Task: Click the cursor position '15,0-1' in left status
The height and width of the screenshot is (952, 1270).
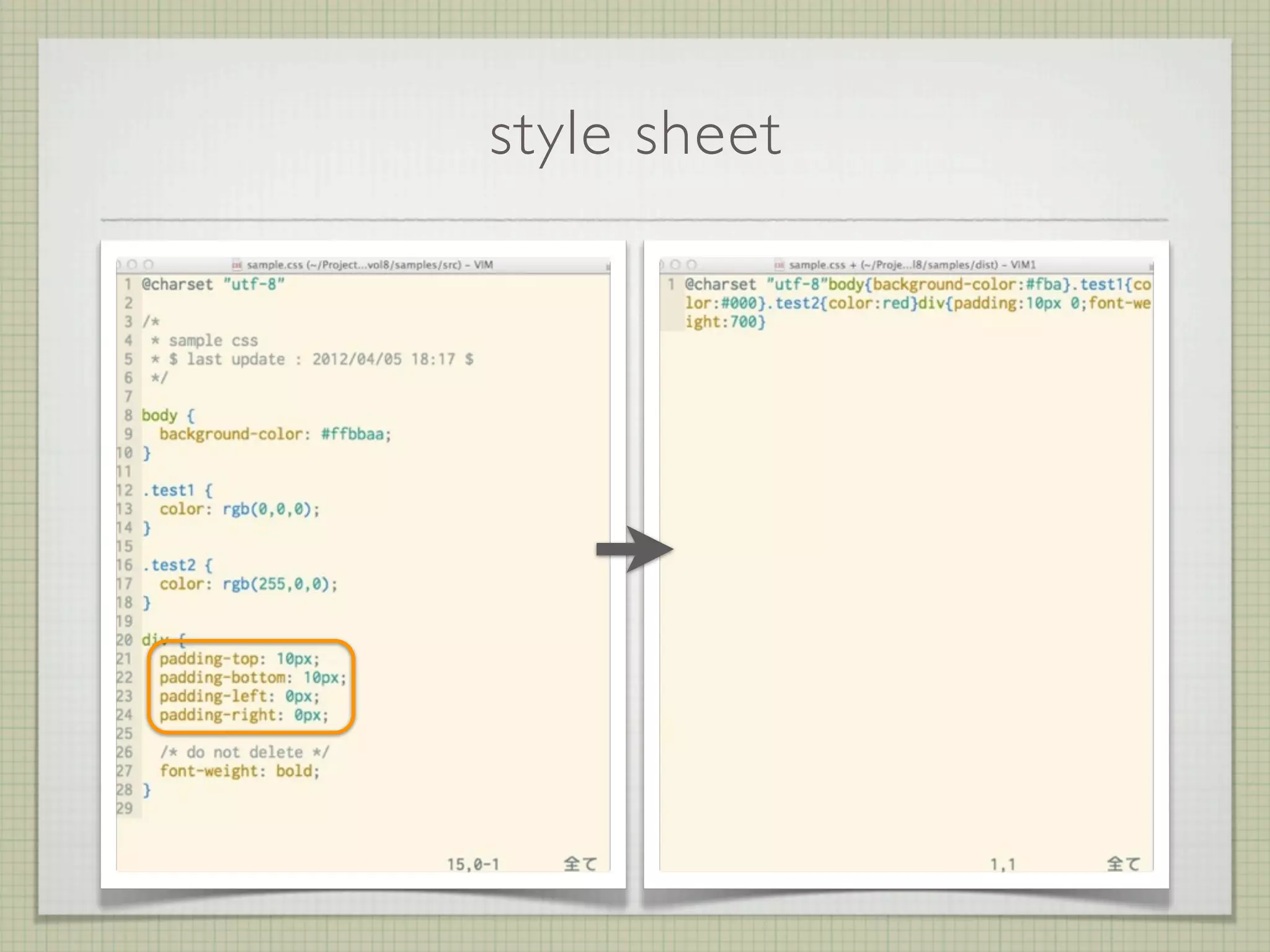Action: [473, 864]
